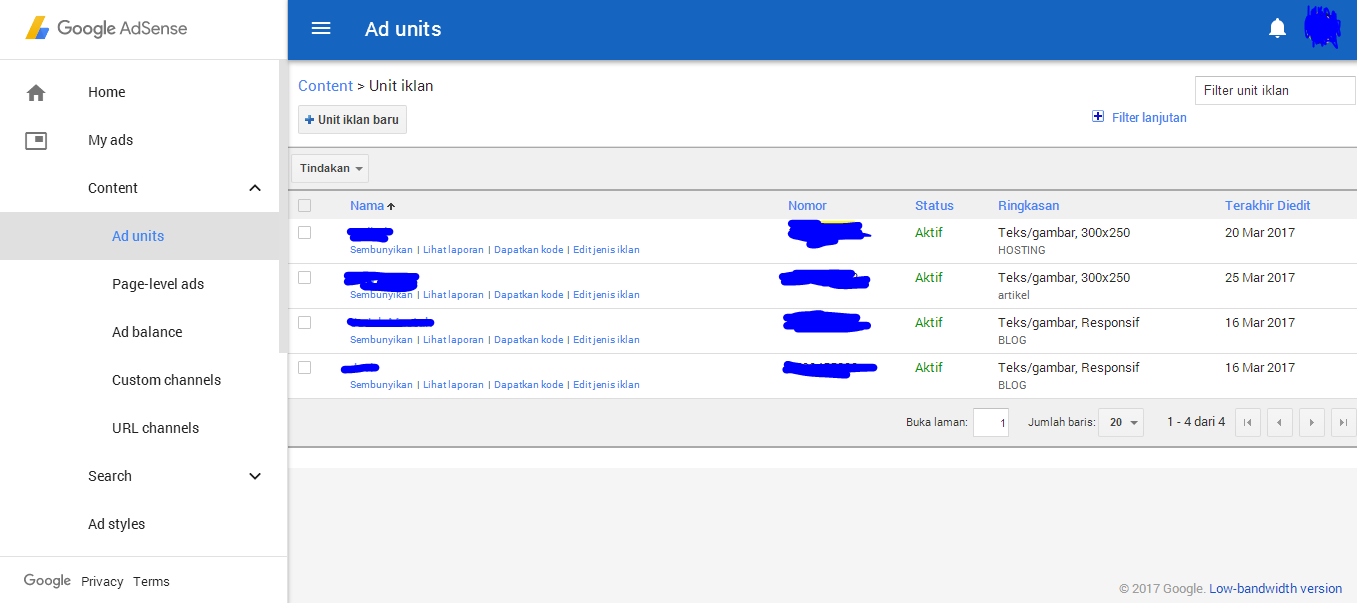Image resolution: width=1357 pixels, height=603 pixels.
Task: Jump to last page using pagination icon
Action: [x=1343, y=422]
